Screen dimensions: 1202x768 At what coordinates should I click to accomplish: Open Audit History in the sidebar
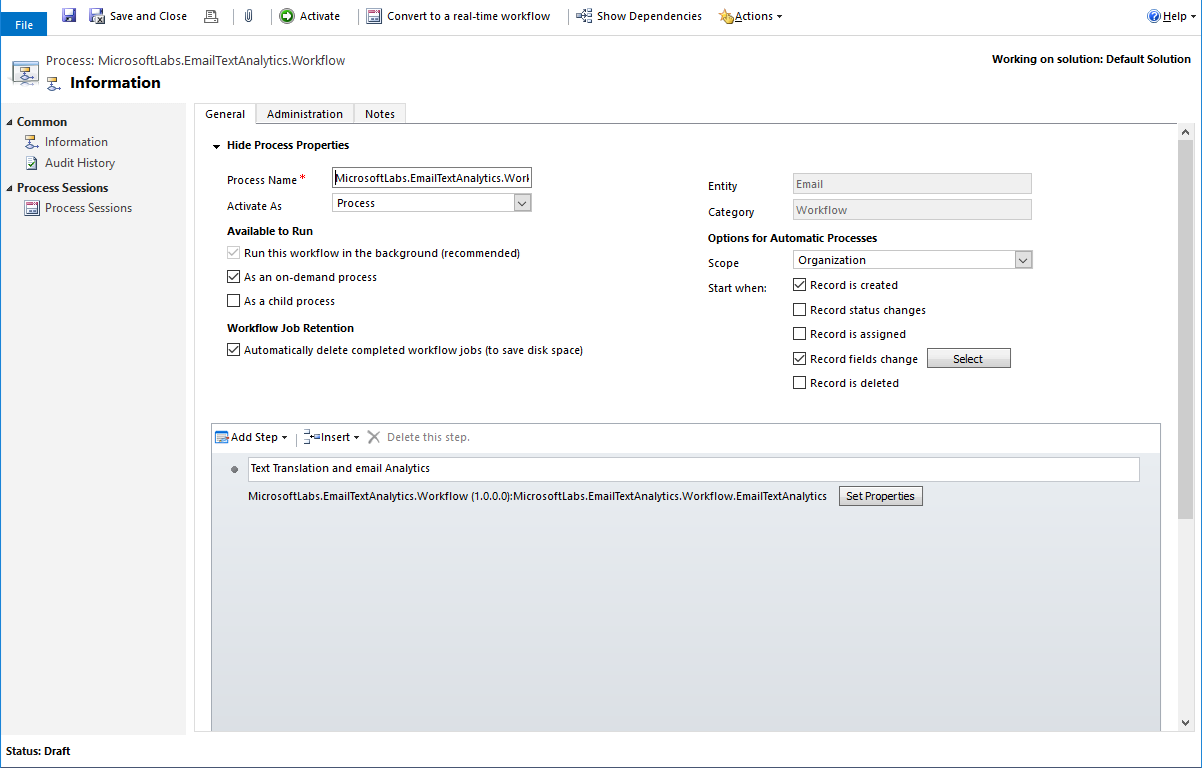(80, 163)
